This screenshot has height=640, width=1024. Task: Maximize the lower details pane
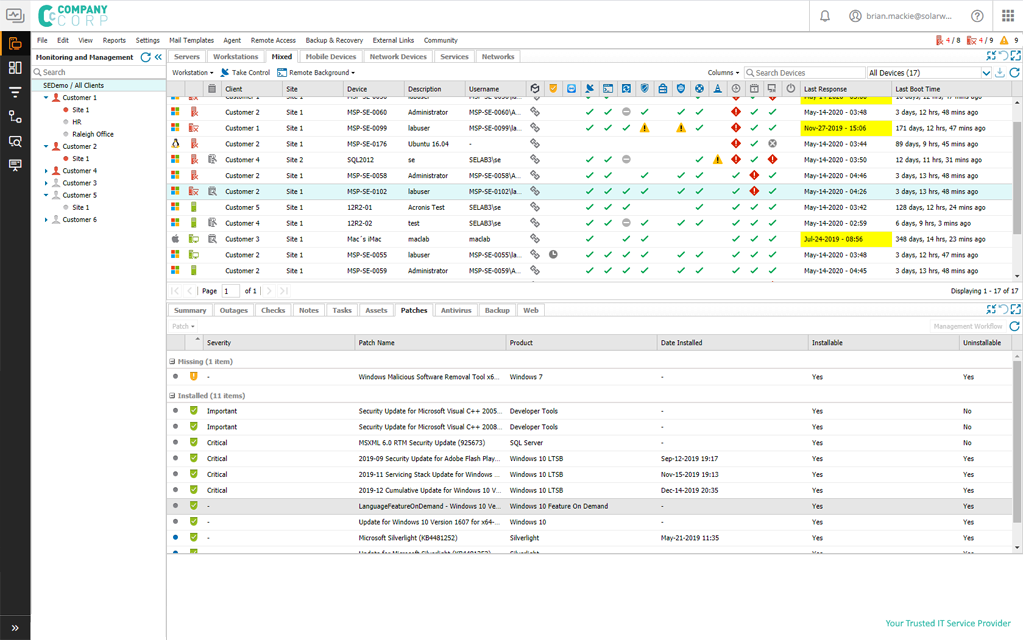click(x=1016, y=310)
